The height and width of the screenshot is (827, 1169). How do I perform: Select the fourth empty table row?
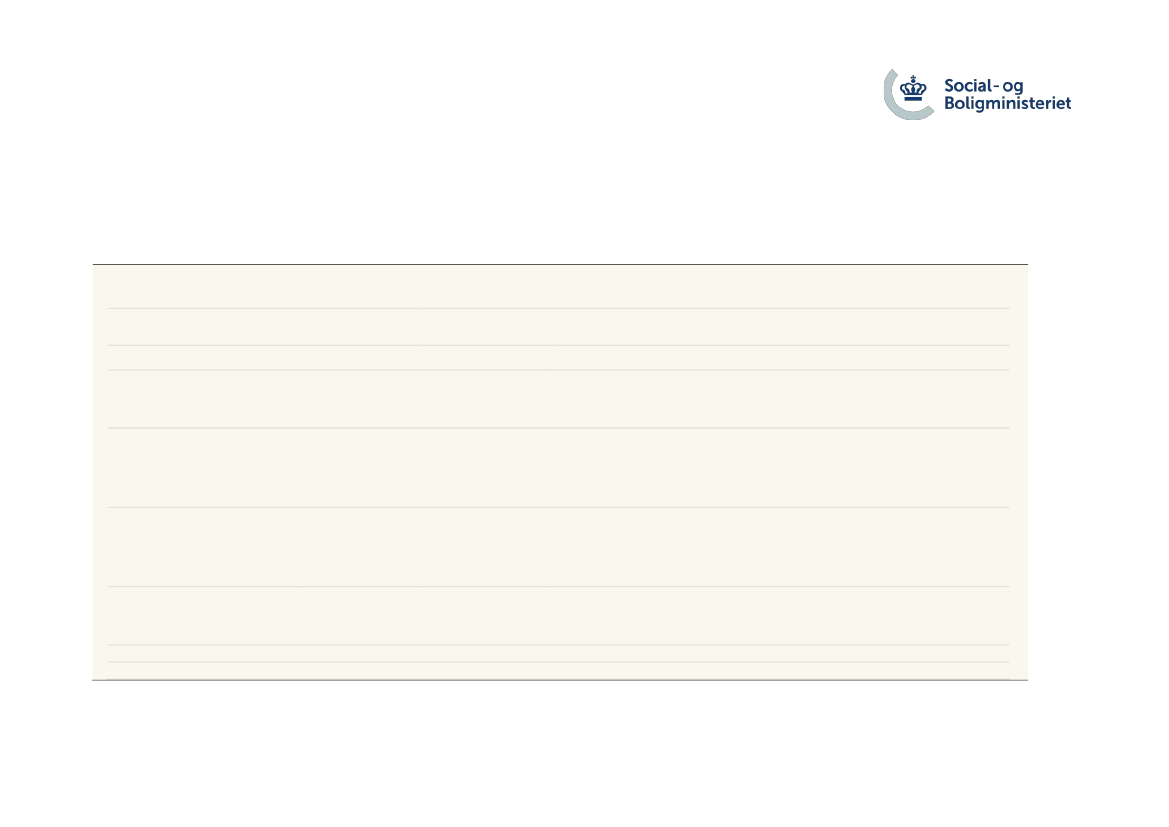(558, 399)
